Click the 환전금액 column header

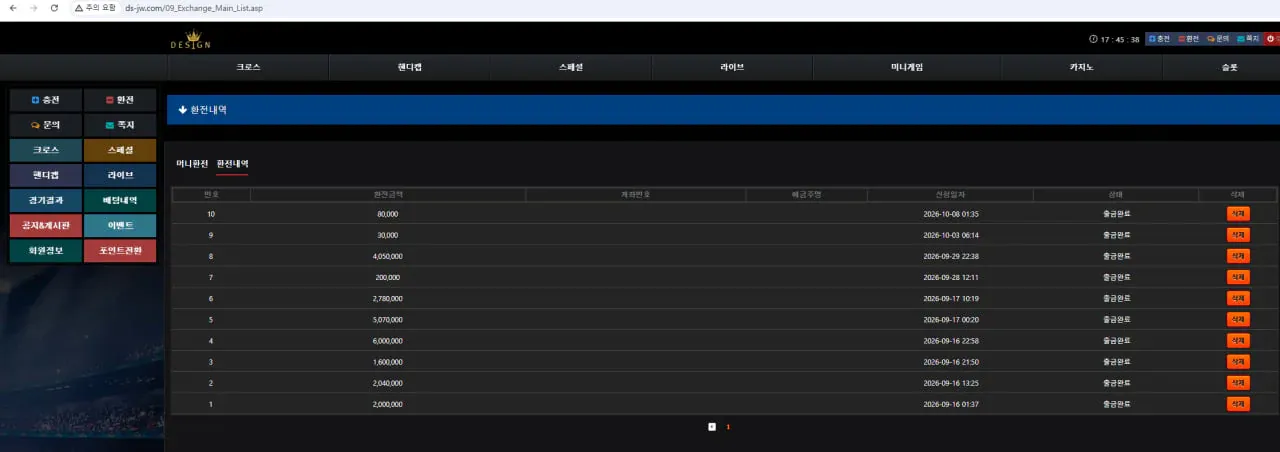coord(388,194)
